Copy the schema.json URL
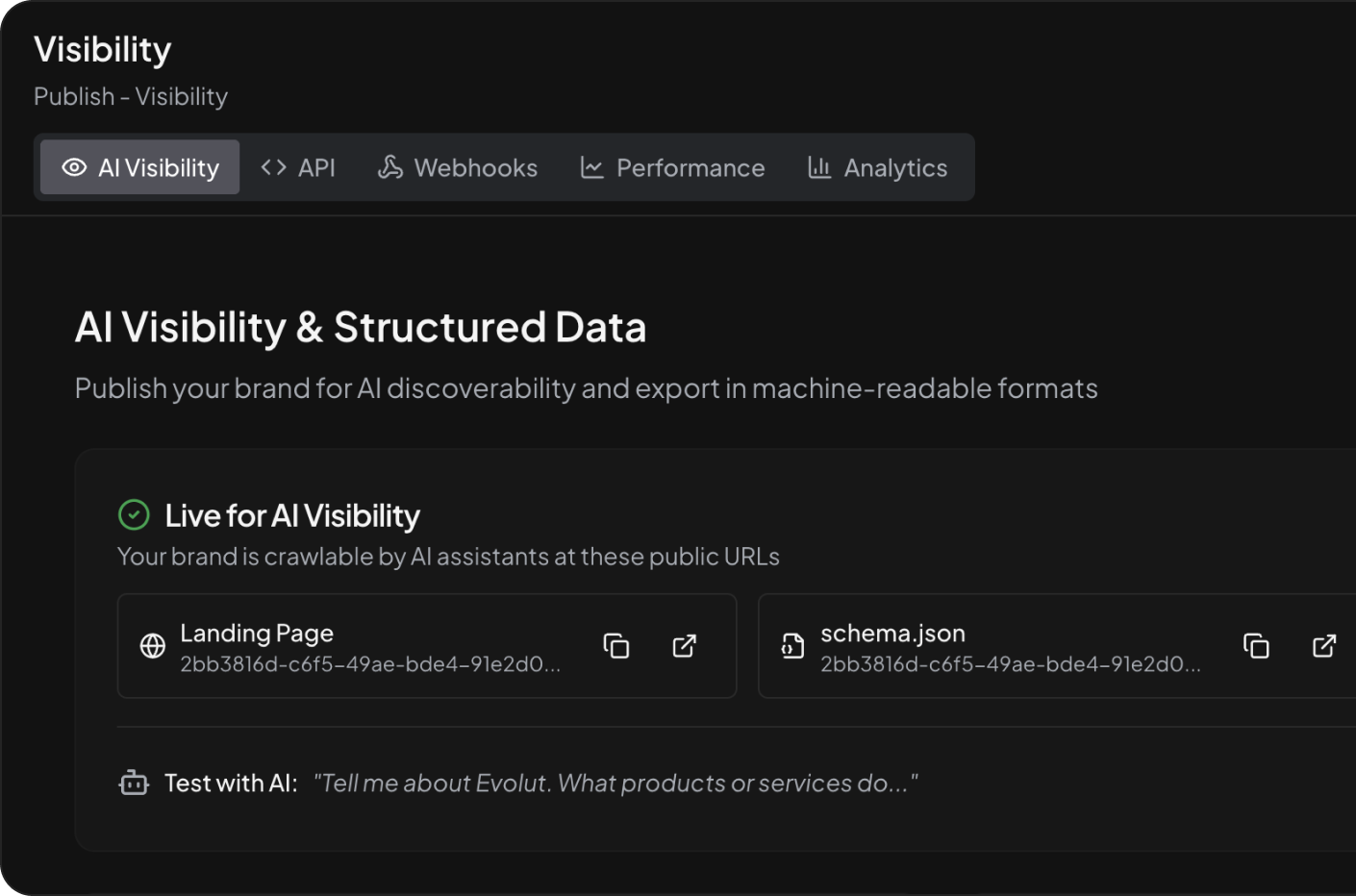1356x896 pixels. coord(1256,646)
